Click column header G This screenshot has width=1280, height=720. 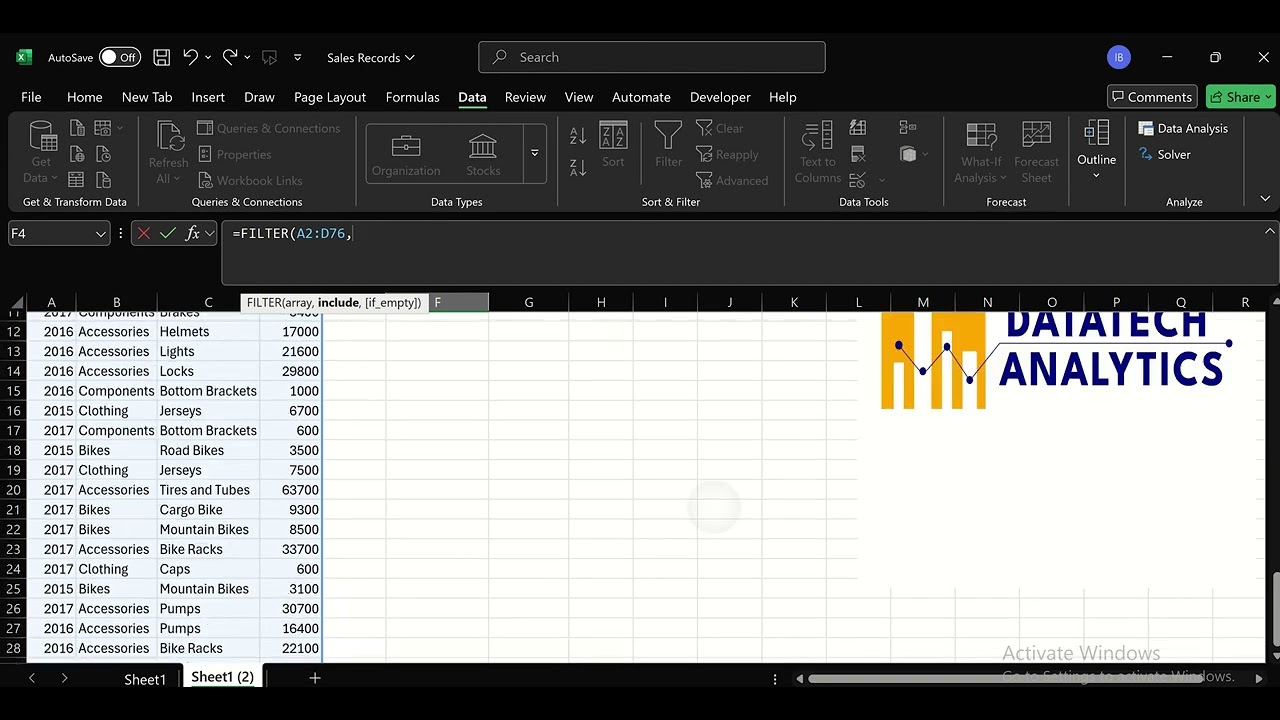[x=528, y=302]
